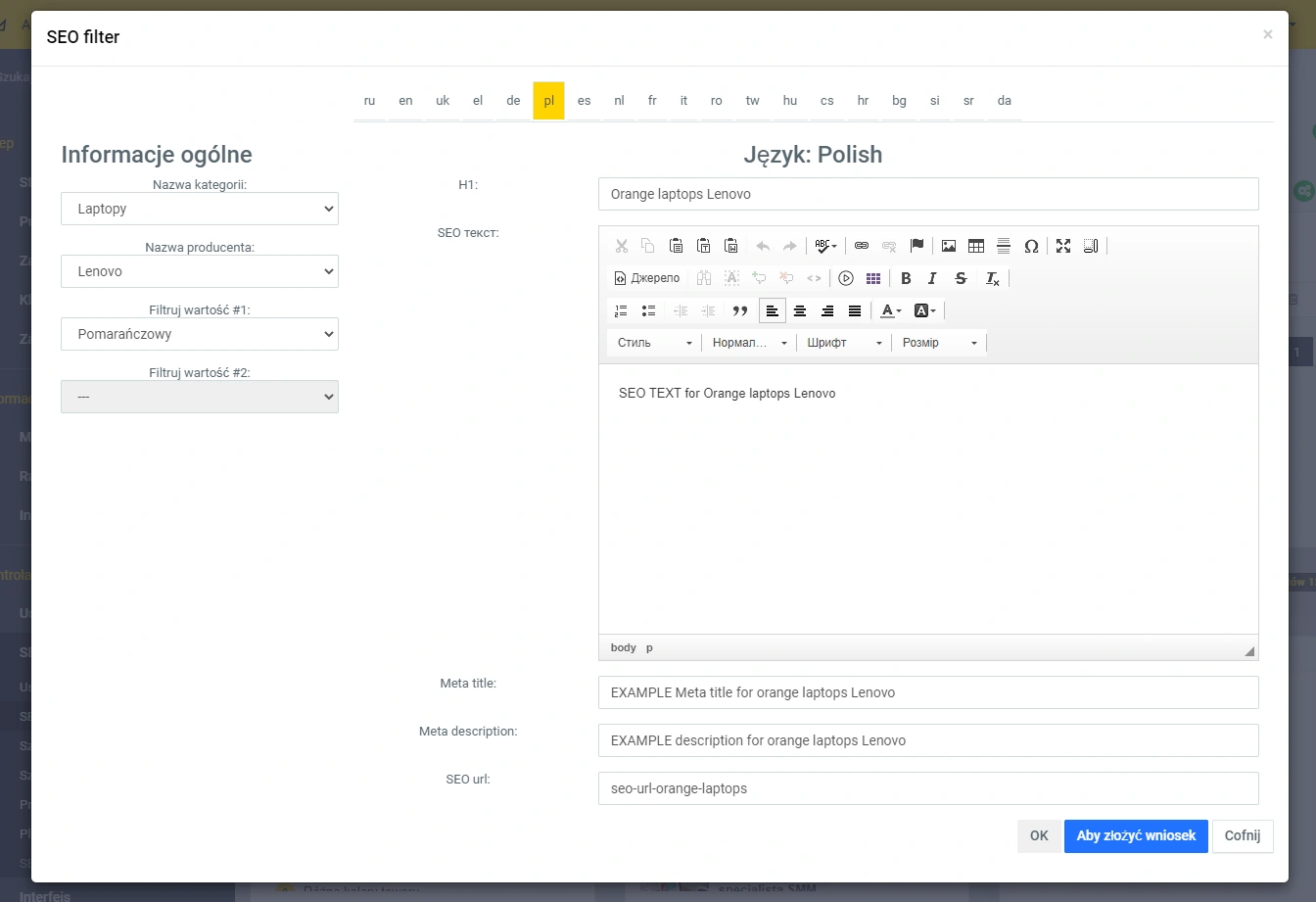Insert a table in the editor

pos(975,246)
